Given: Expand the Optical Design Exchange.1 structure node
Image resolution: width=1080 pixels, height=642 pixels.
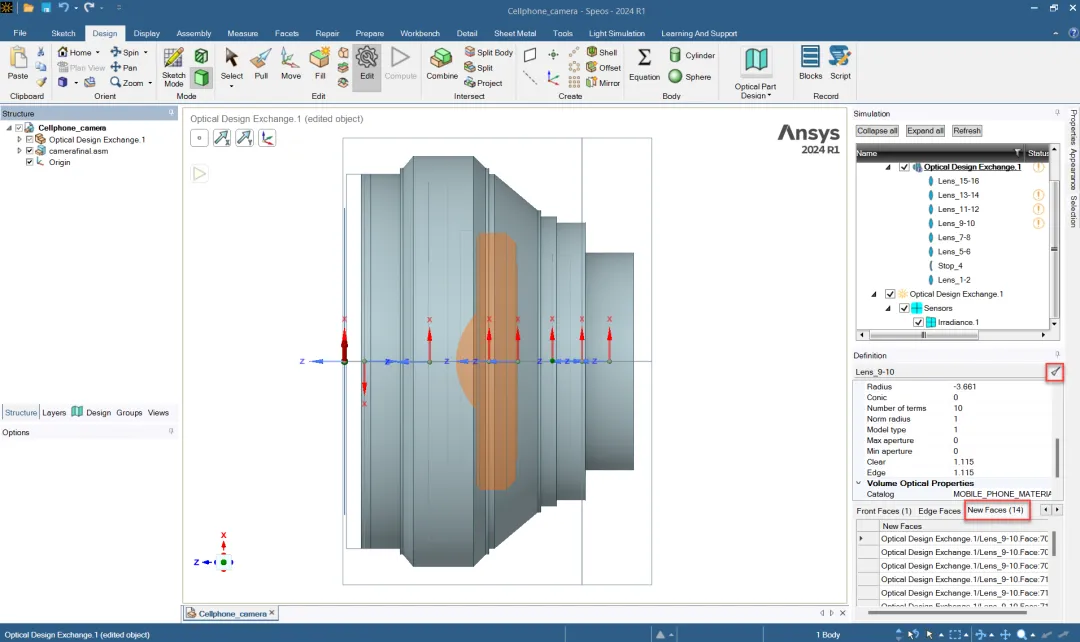Looking at the screenshot, I should (x=19, y=140).
